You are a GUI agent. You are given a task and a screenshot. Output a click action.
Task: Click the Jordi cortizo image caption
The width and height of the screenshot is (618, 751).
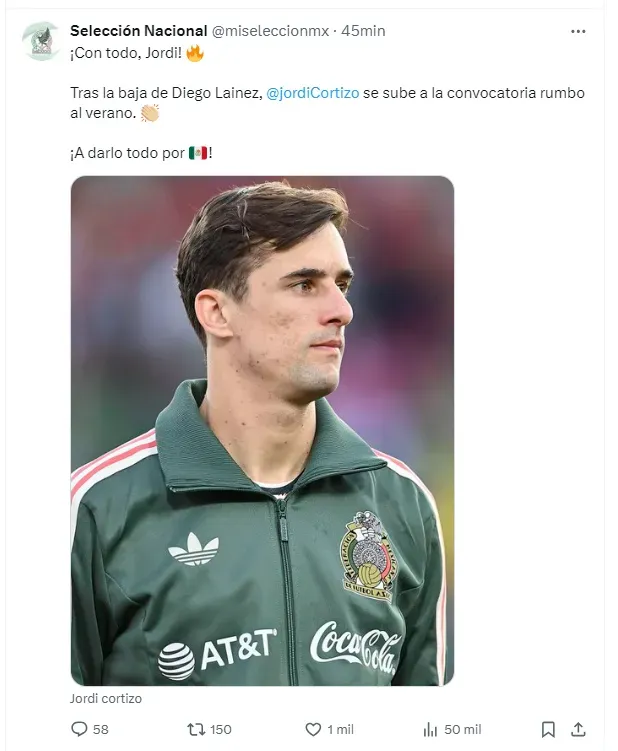[x=106, y=699]
